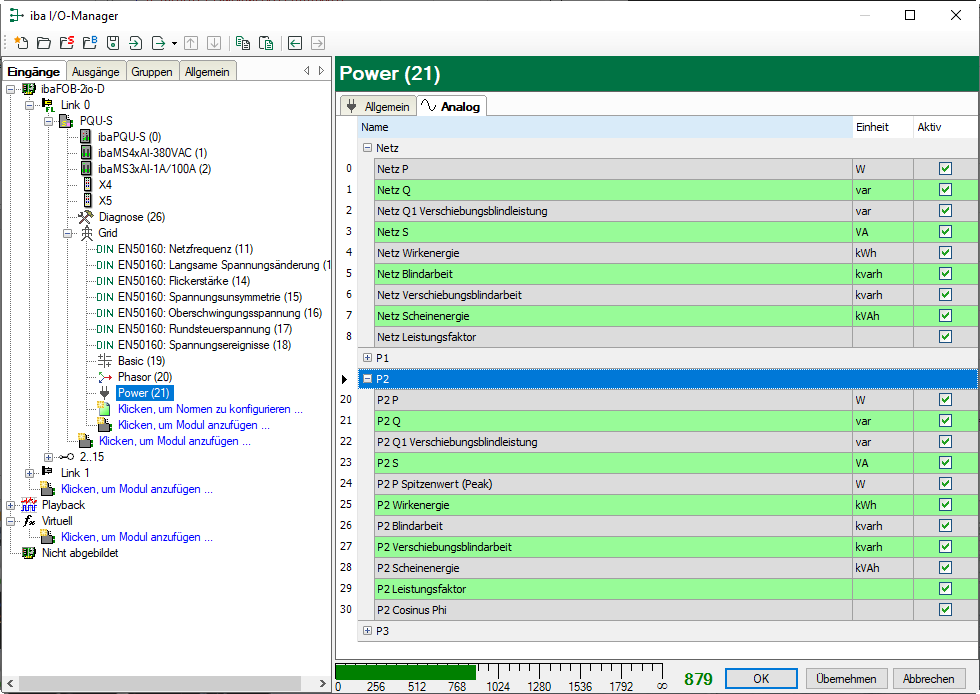
Task: Switch to the Ausgänge tab
Action: [x=96, y=71]
